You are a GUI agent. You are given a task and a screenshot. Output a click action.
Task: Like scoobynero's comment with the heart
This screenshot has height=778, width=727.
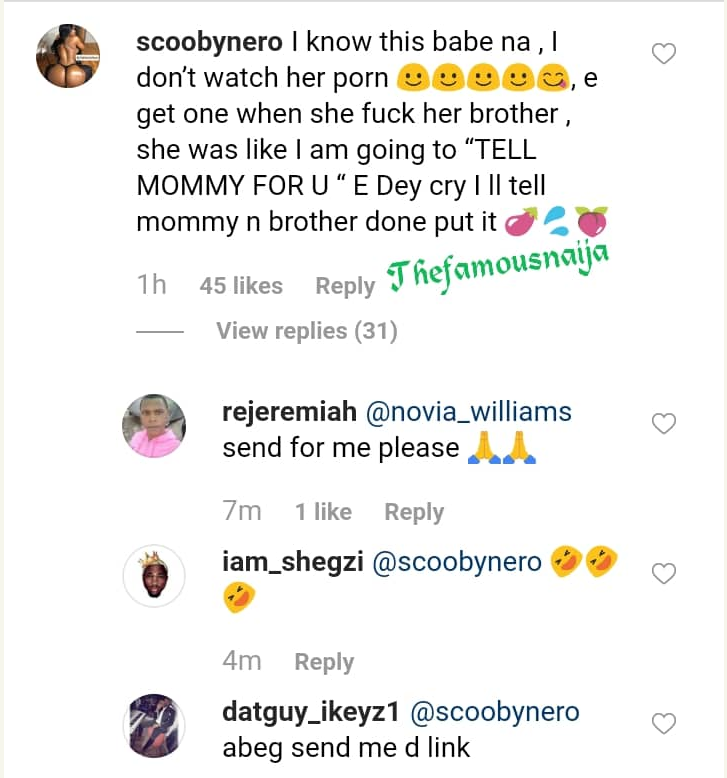pyautogui.click(x=663, y=53)
